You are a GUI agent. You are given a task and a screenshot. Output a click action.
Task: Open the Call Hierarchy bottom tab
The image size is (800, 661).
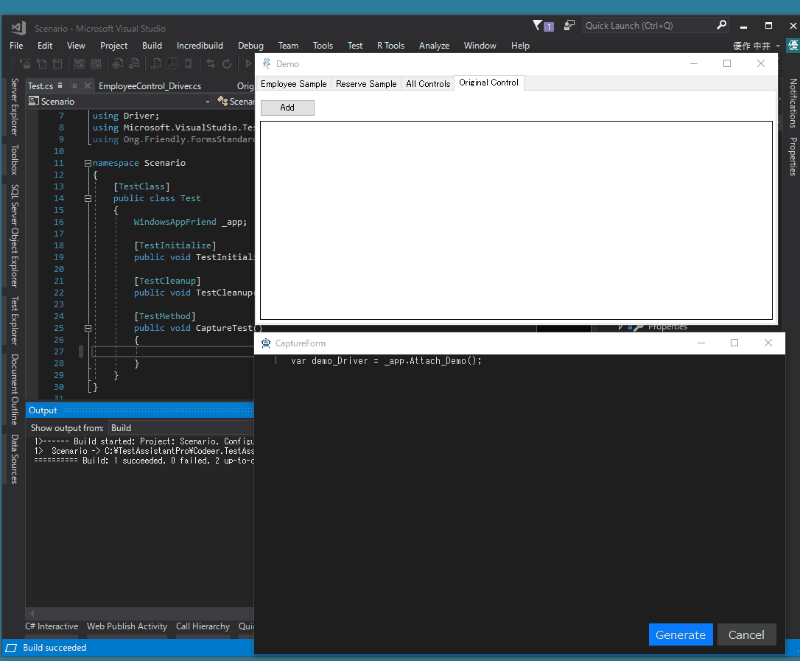(203, 626)
